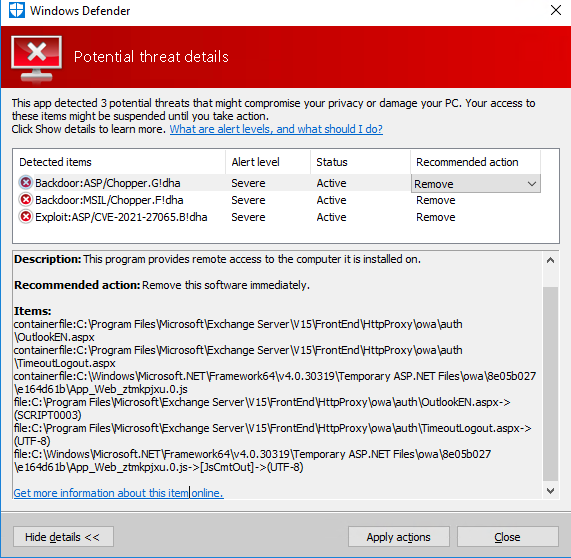This screenshot has width=571, height=558.
Task: Click the Close button at bottom
Action: (508, 537)
